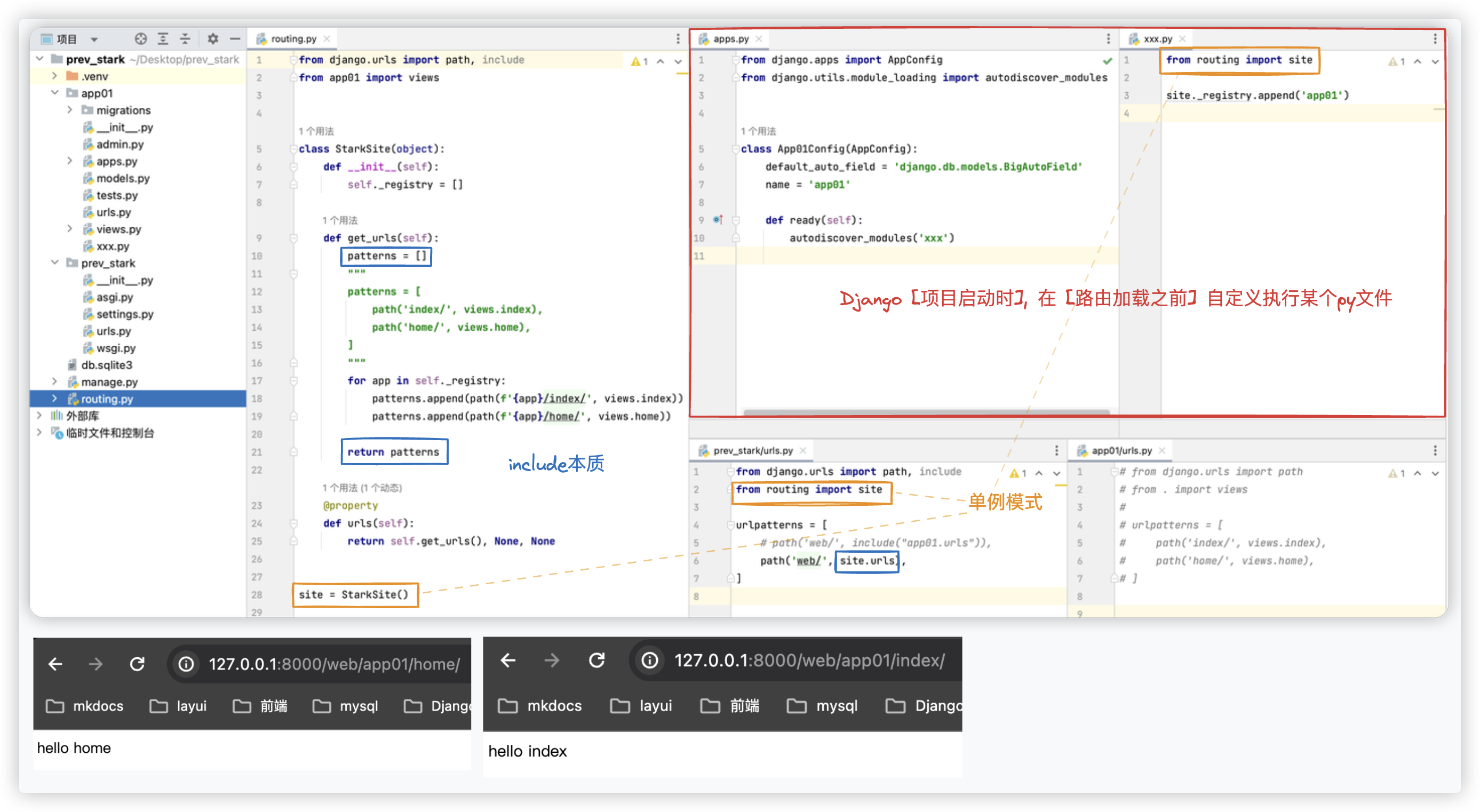Open settings.py in the project tree
Viewport: 1480px width, 812px height.
point(125,314)
